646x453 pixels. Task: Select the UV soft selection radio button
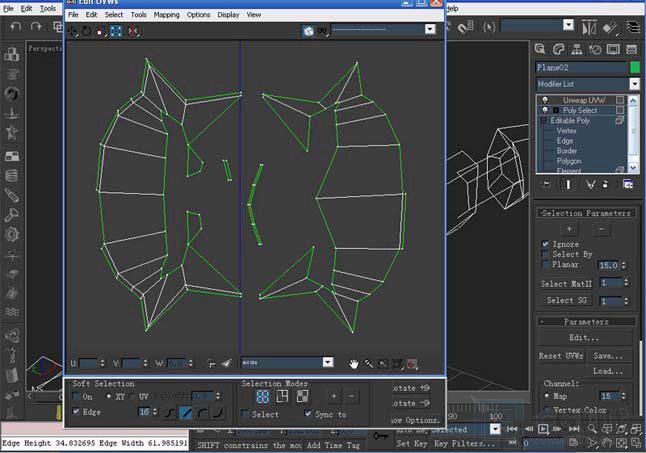click(132, 396)
